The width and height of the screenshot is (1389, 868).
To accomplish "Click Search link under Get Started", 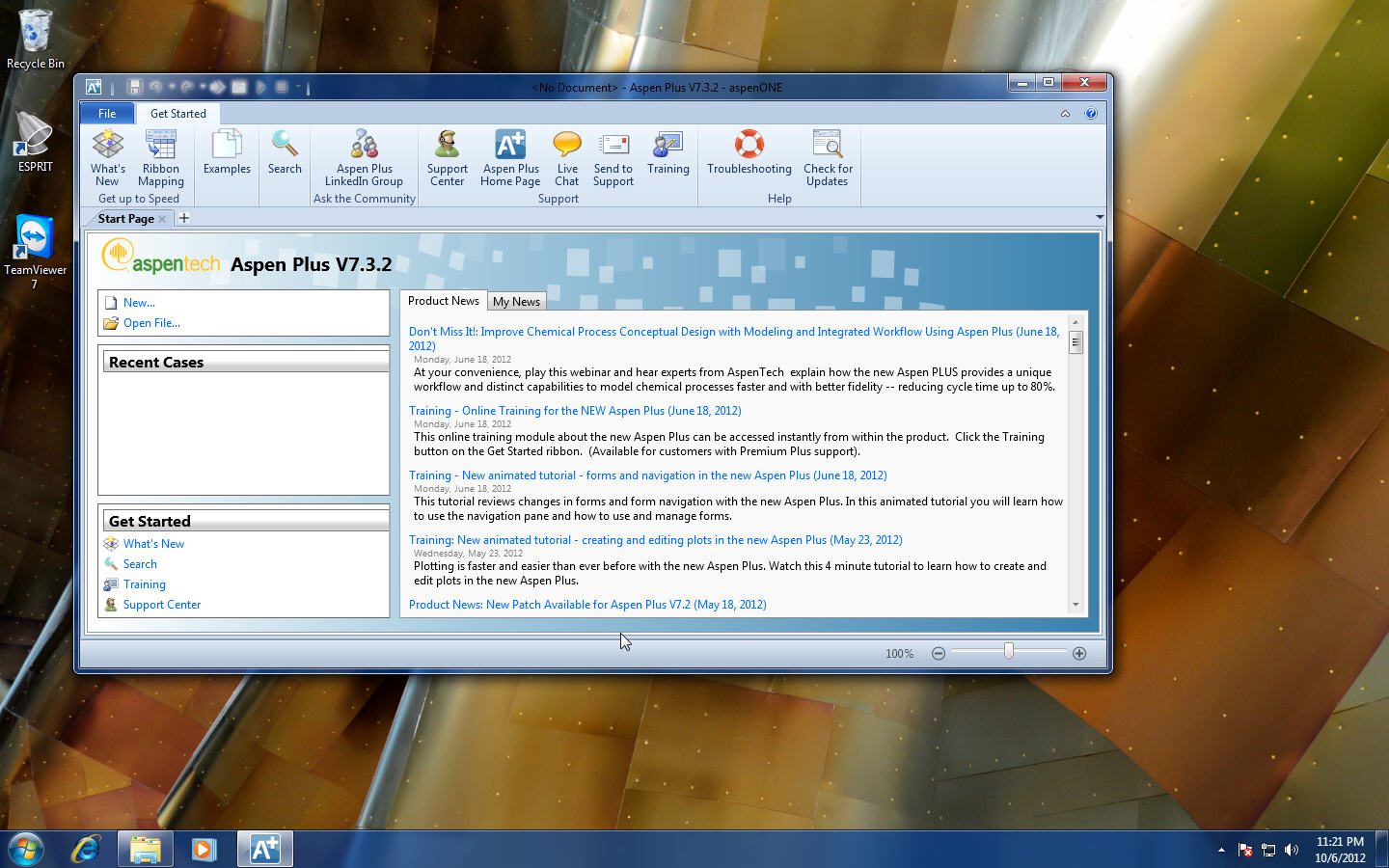I will (140, 564).
